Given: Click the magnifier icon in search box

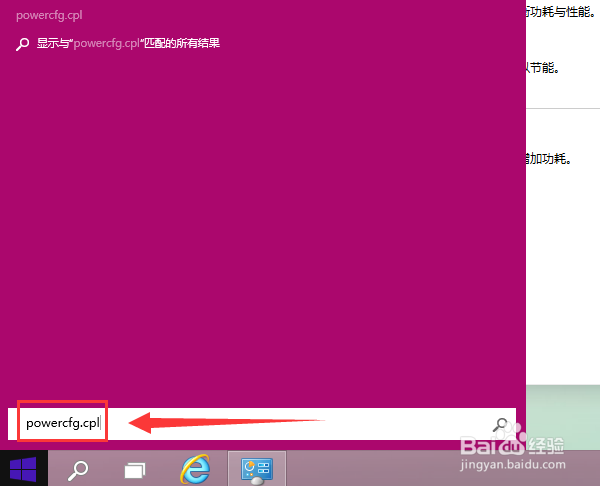Looking at the screenshot, I should (500, 424).
